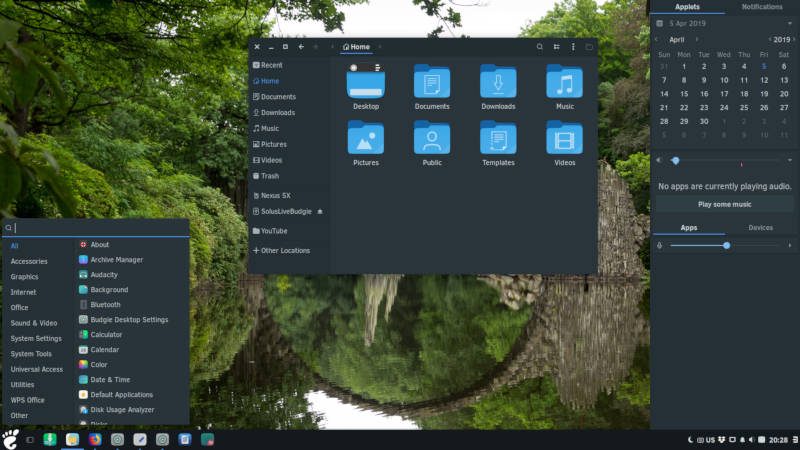Click the search icon in Files toolbar
800x450 pixels.
(539, 46)
